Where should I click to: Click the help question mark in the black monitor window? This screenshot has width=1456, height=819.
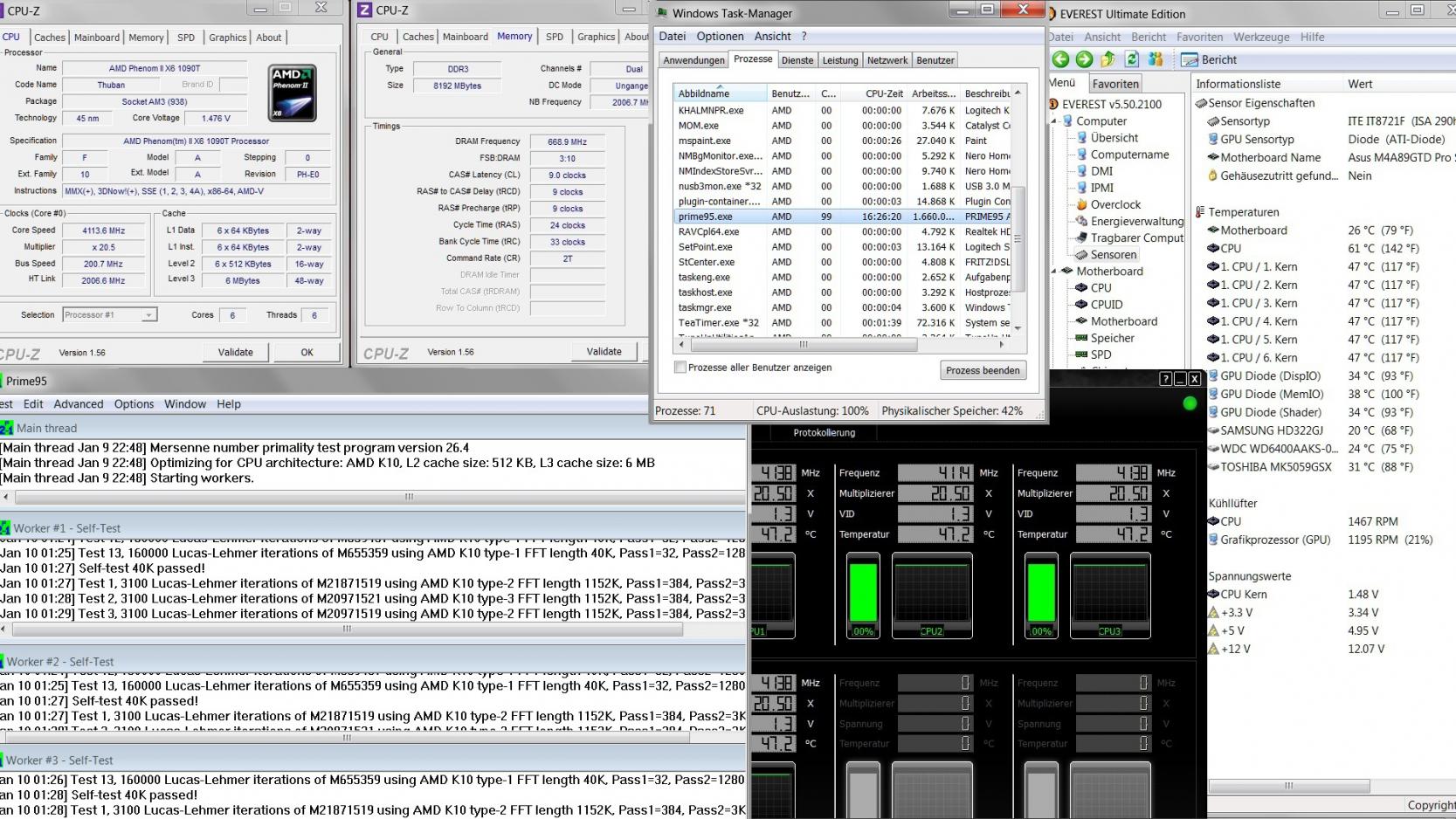click(x=1165, y=379)
